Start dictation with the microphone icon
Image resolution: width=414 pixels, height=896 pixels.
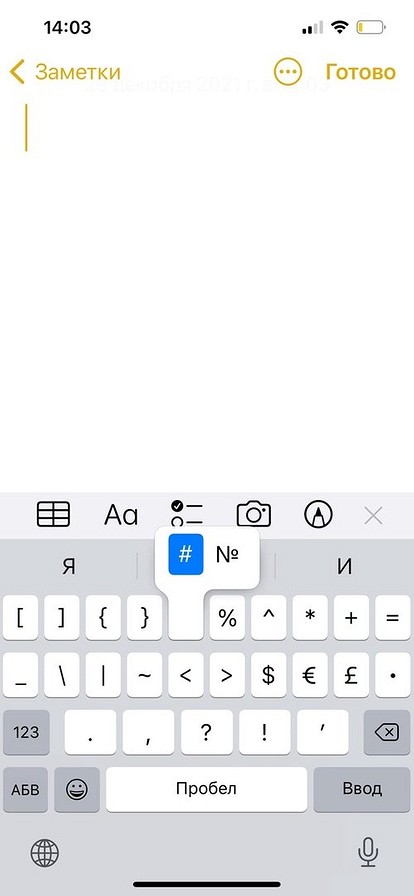pos(368,853)
